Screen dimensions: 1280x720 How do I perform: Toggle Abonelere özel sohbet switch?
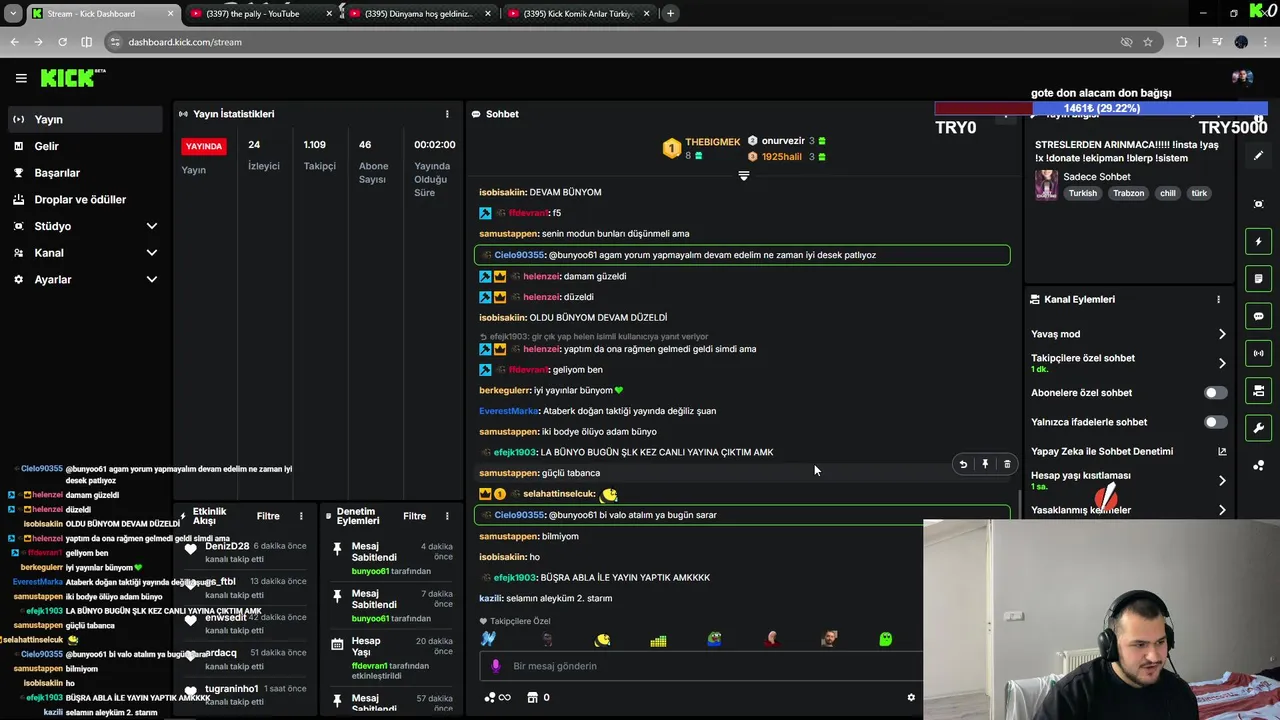pyautogui.click(x=1215, y=393)
